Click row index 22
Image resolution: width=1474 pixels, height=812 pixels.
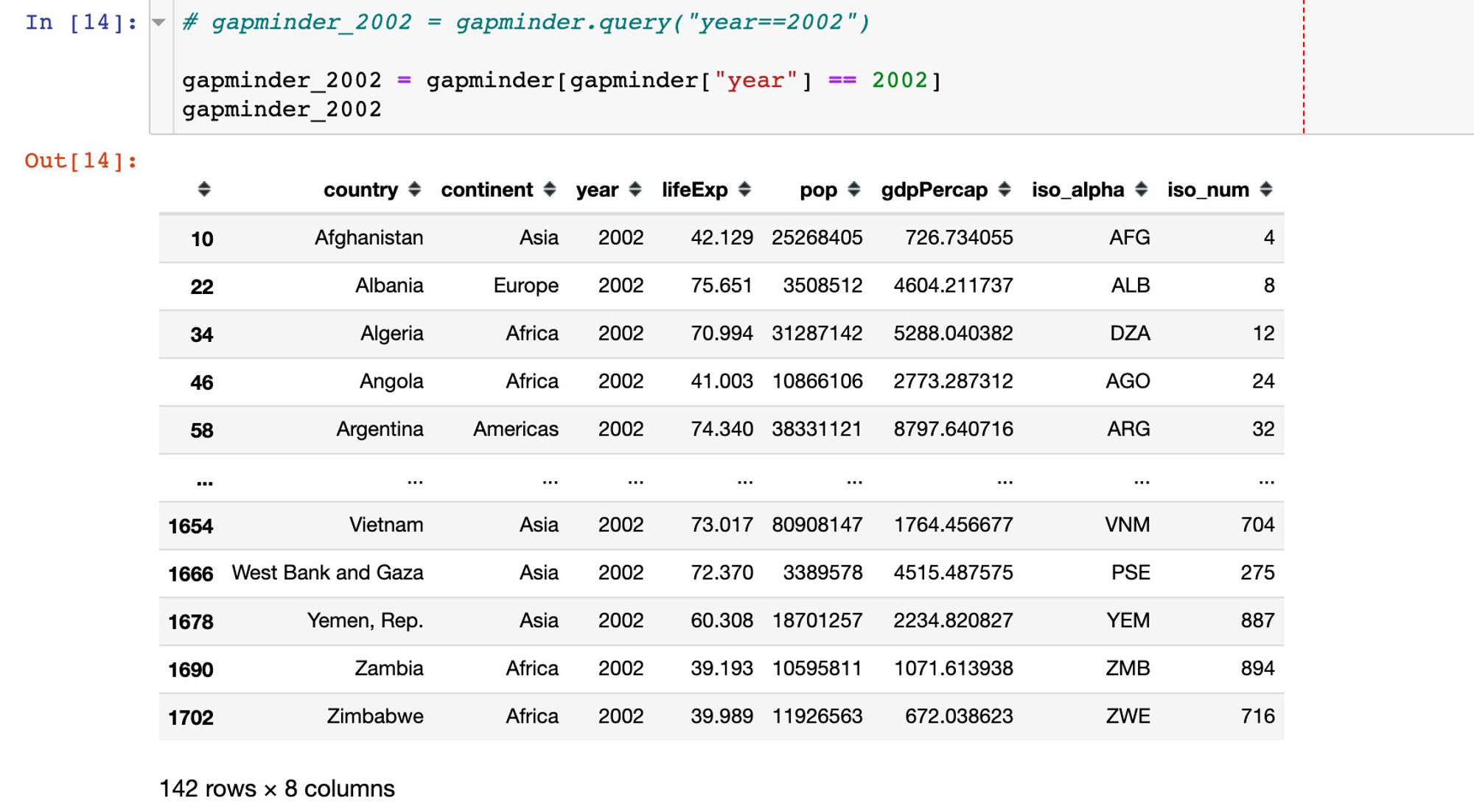[202, 287]
